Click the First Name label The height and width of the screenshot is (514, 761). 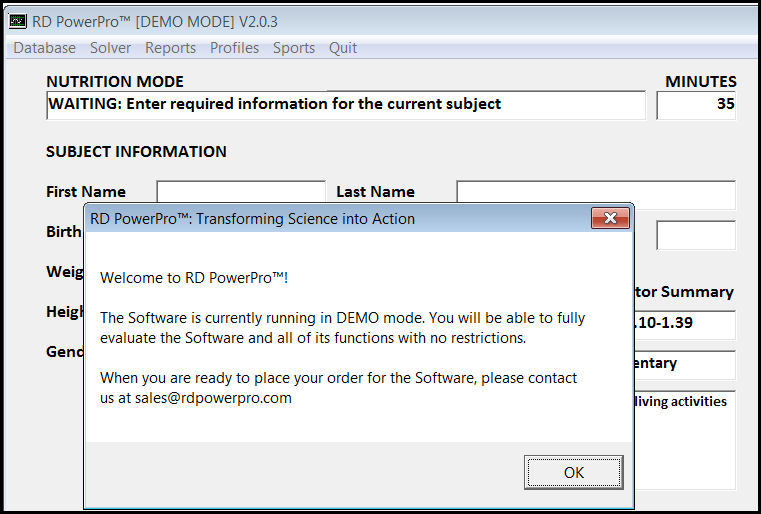point(86,192)
